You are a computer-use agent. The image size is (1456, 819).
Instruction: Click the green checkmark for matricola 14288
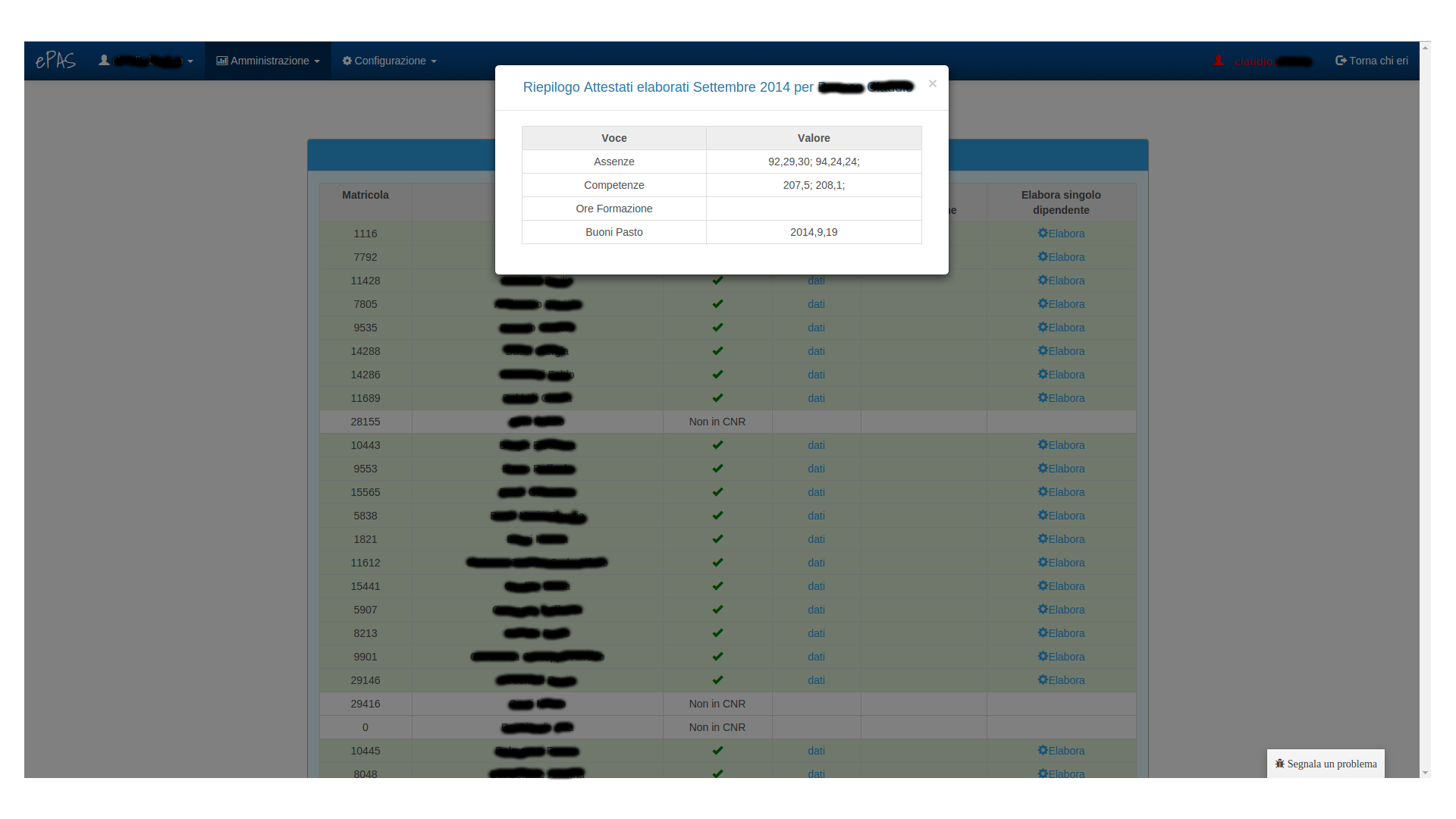717,351
